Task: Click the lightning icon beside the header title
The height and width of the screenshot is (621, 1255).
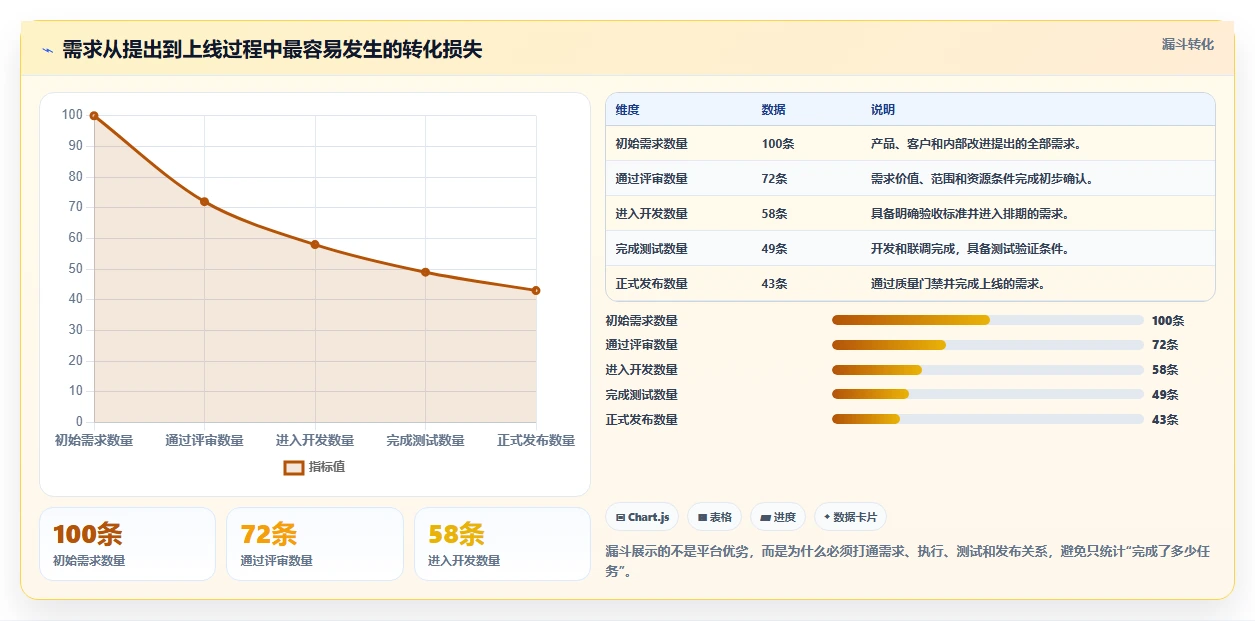Action: click(47, 50)
